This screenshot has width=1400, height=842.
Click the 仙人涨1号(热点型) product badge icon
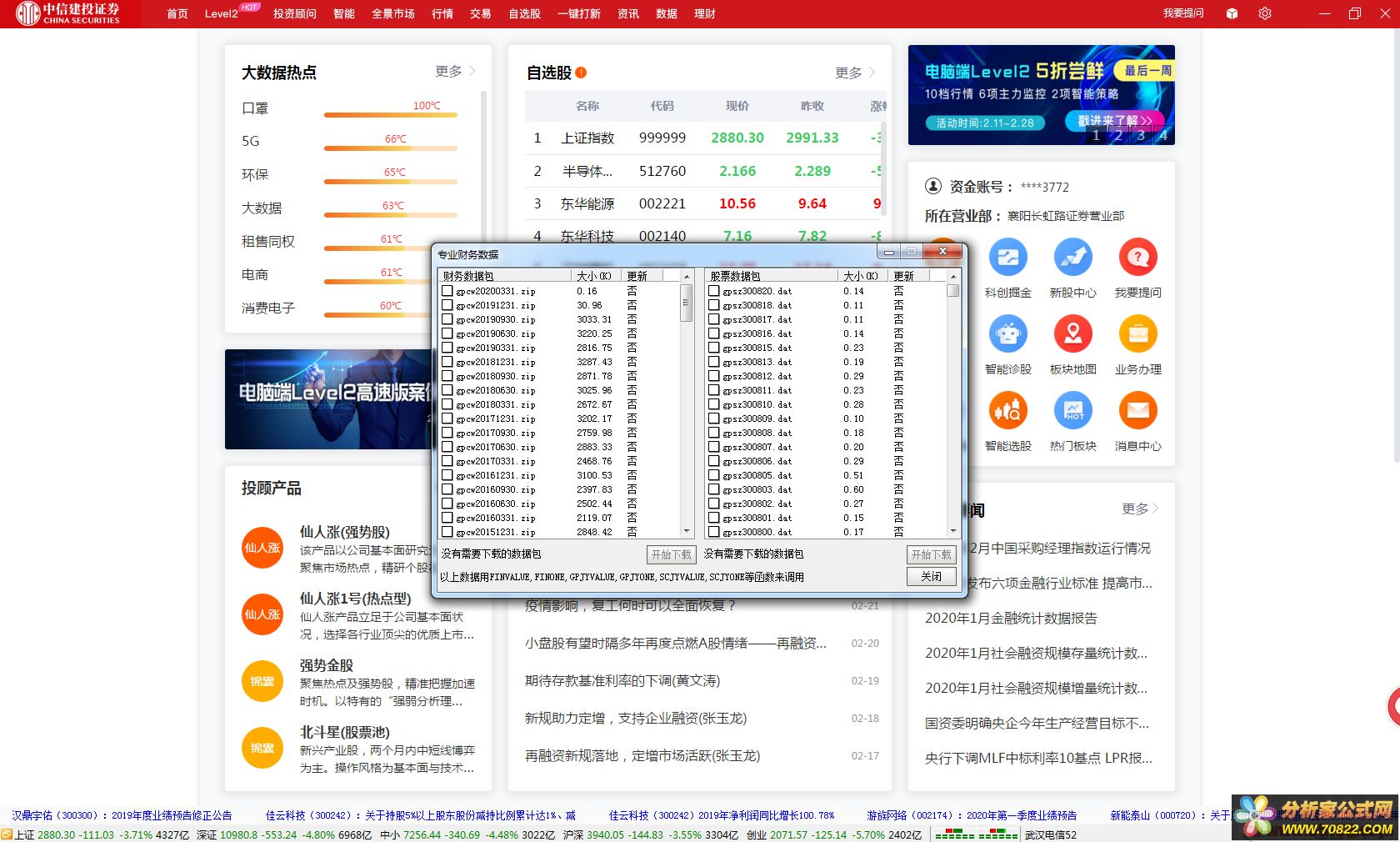pos(262,614)
